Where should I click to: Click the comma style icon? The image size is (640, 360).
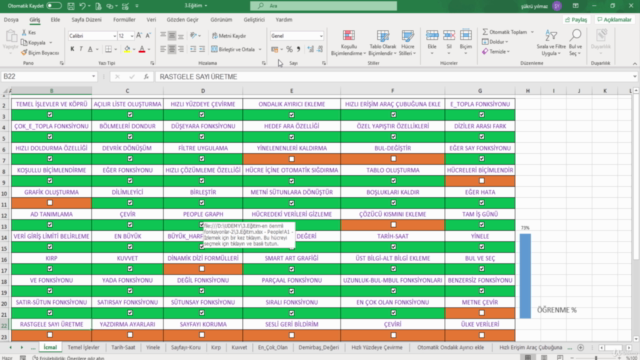point(298,49)
